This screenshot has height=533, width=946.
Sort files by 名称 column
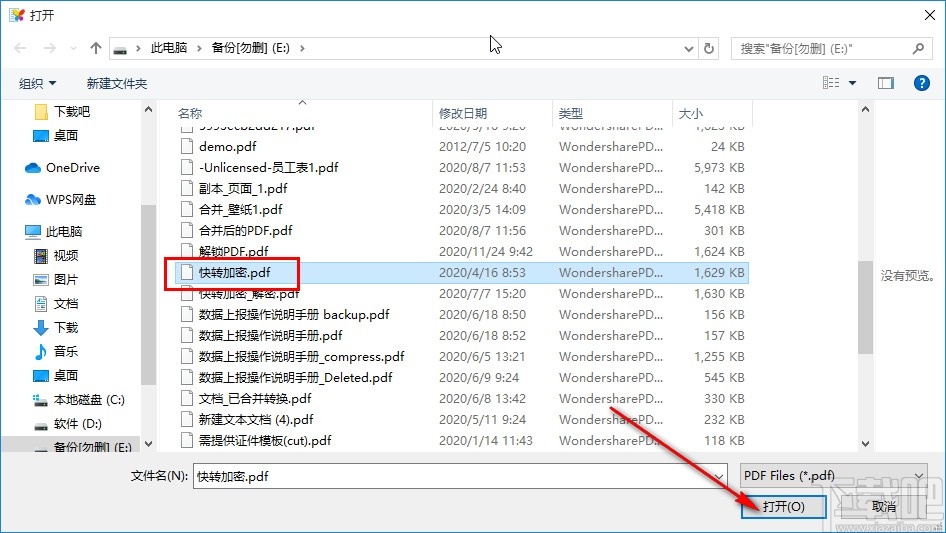(190, 113)
